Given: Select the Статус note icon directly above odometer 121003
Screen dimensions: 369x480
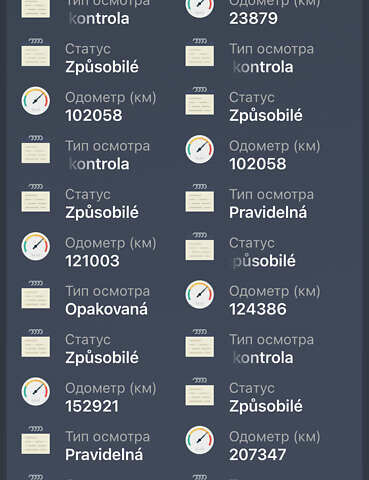Looking at the screenshot, I should 36,198.
